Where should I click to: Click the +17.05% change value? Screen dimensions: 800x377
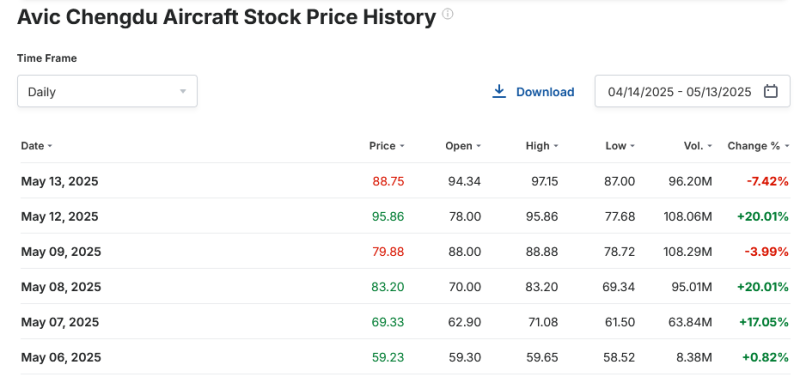764,322
